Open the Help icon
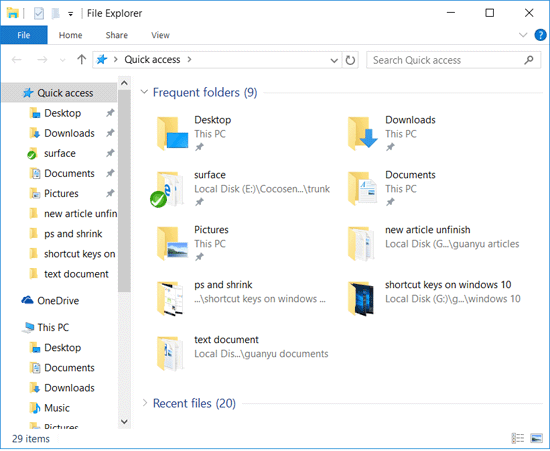550x451 pixels. coord(540,35)
